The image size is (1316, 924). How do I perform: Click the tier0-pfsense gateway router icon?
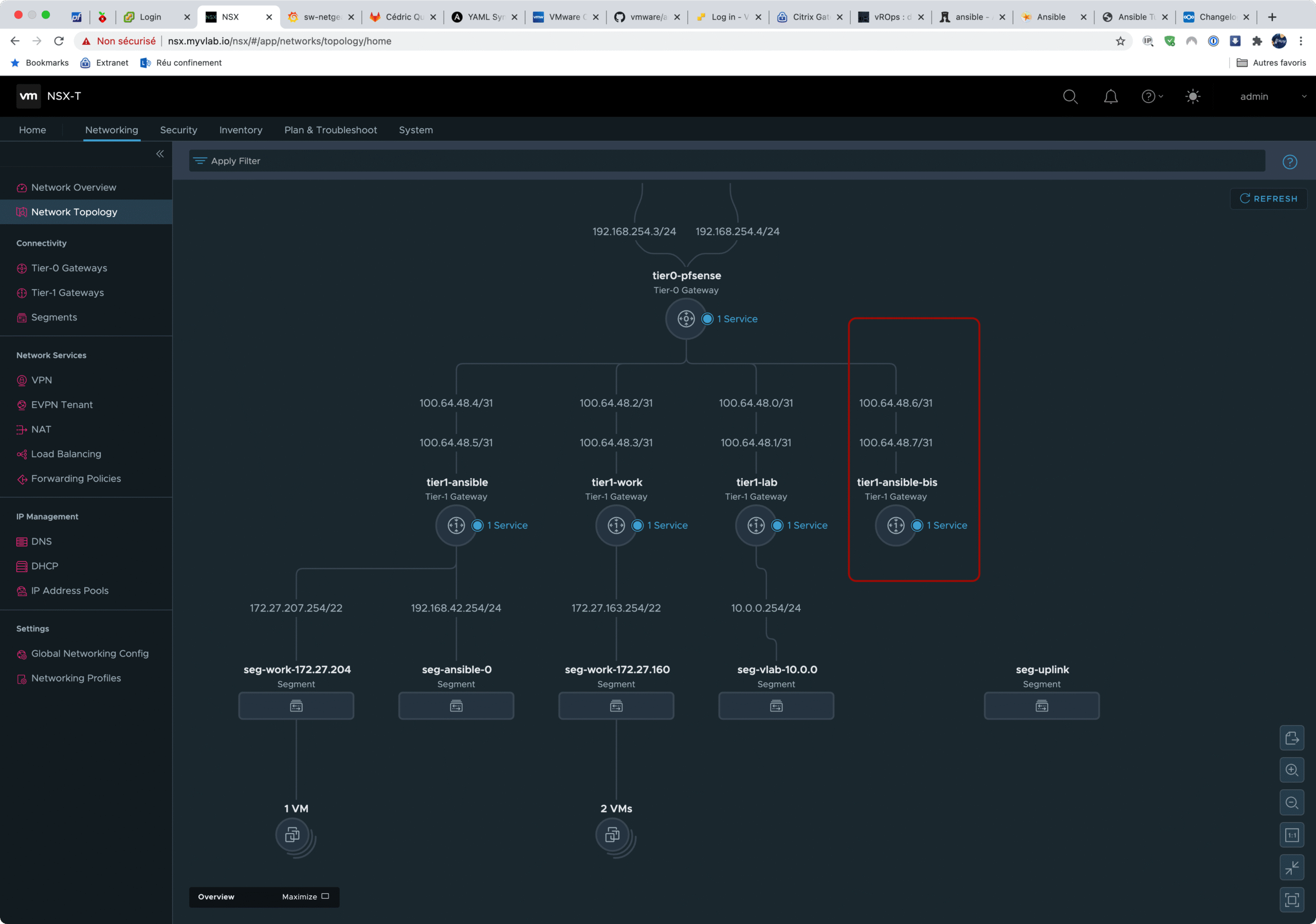686,319
